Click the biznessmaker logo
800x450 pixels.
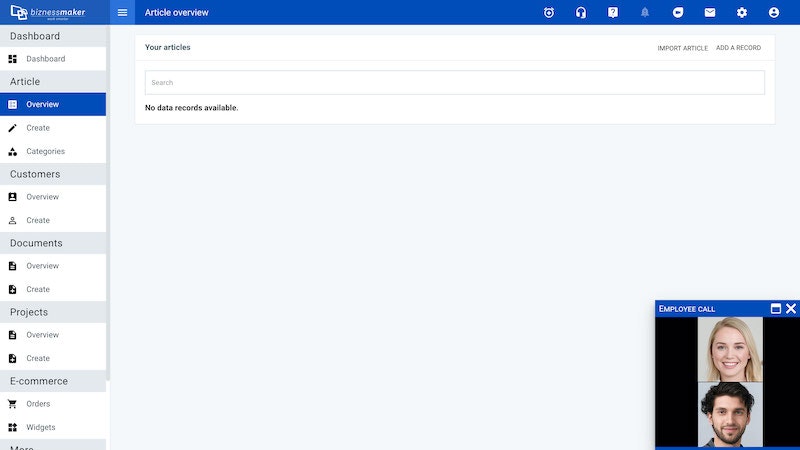point(48,12)
